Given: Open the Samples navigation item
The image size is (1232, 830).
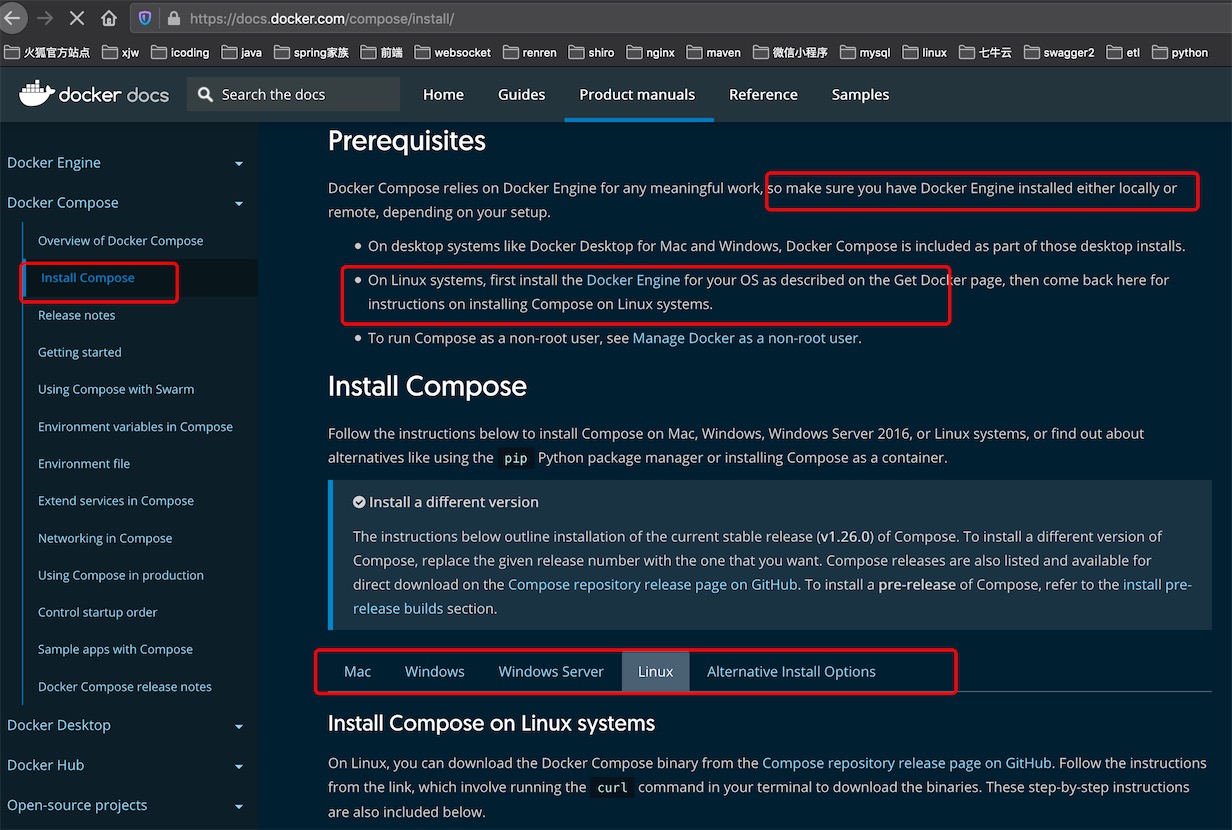Looking at the screenshot, I should click(860, 94).
